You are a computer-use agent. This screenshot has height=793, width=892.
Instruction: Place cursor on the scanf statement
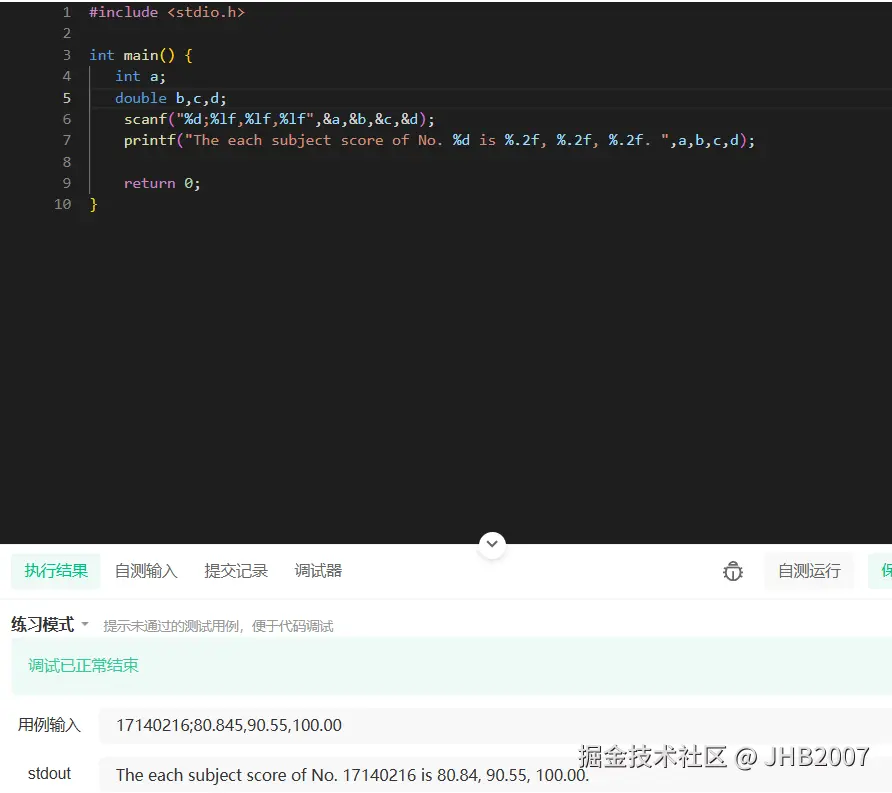pyautogui.click(x=278, y=118)
